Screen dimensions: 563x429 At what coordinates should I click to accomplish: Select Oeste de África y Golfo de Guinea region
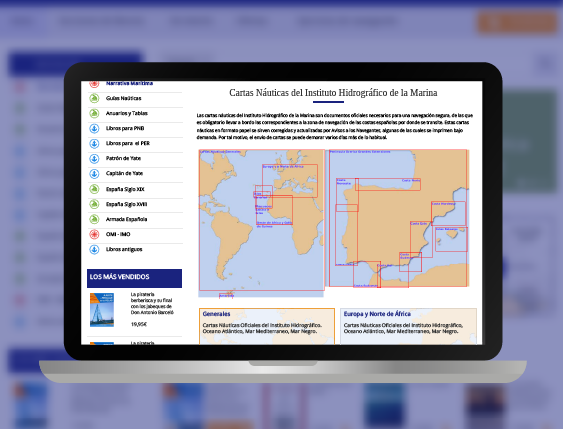pyautogui.click(x=274, y=210)
